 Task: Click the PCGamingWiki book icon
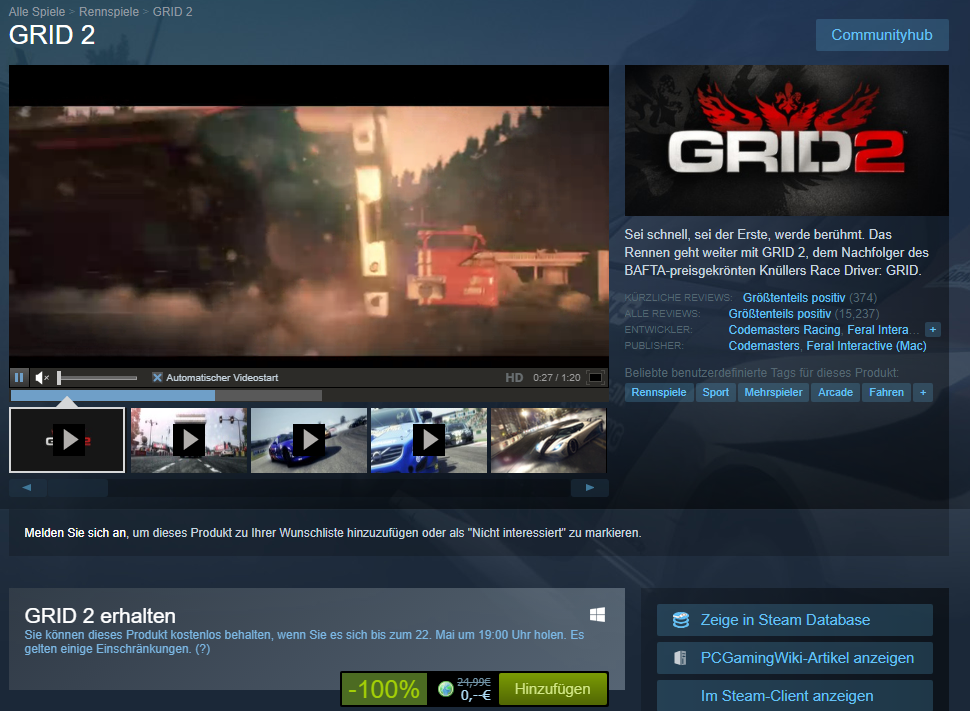(x=680, y=658)
